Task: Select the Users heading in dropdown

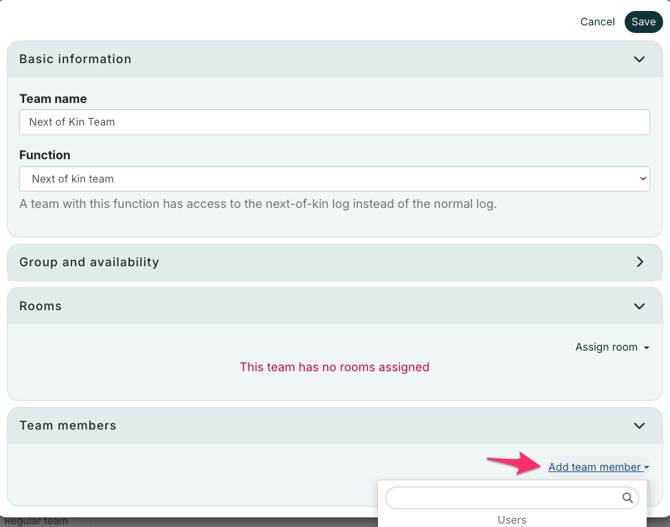Action: pyautogui.click(x=512, y=520)
